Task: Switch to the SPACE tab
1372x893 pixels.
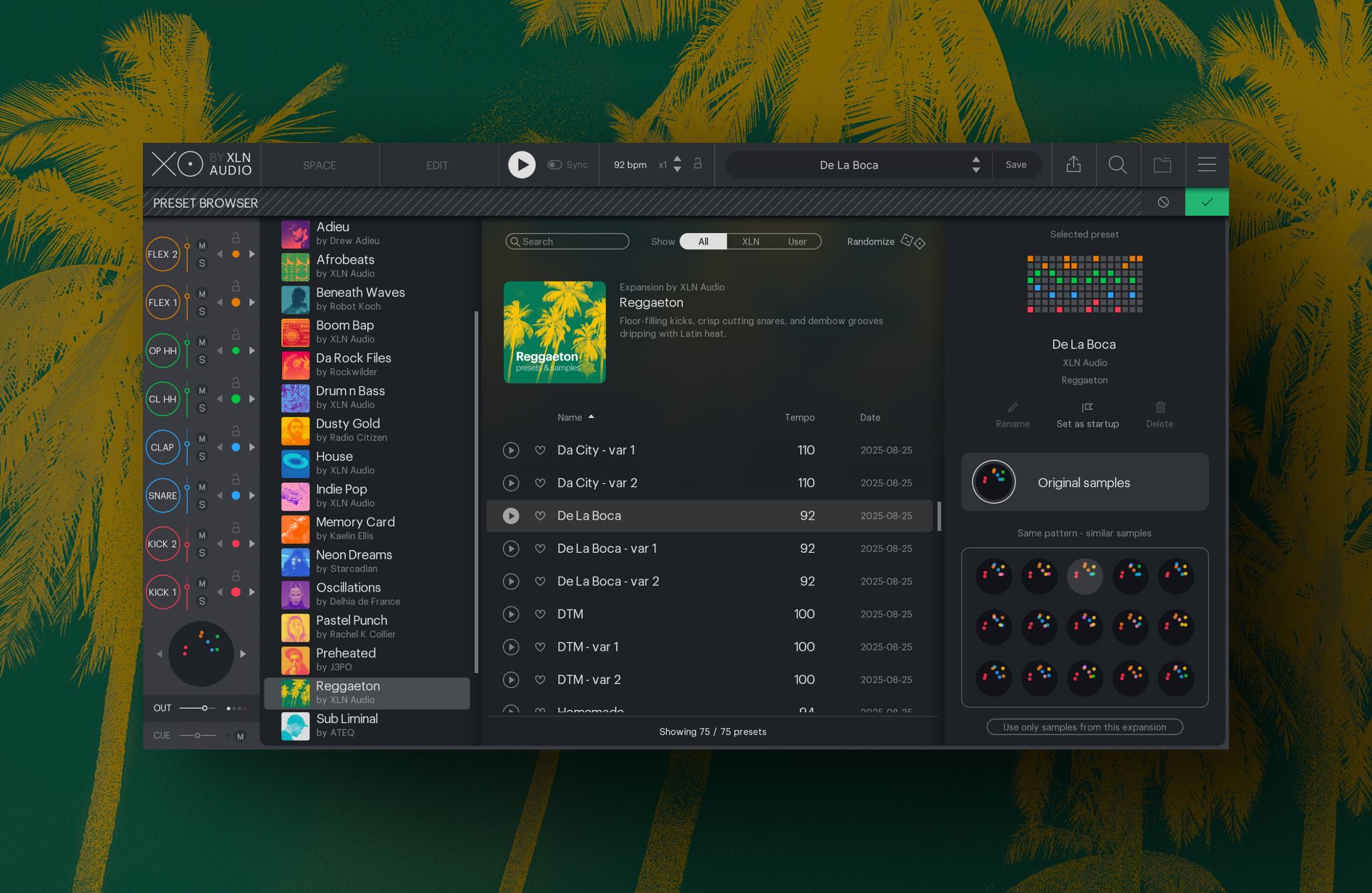Action: point(319,166)
